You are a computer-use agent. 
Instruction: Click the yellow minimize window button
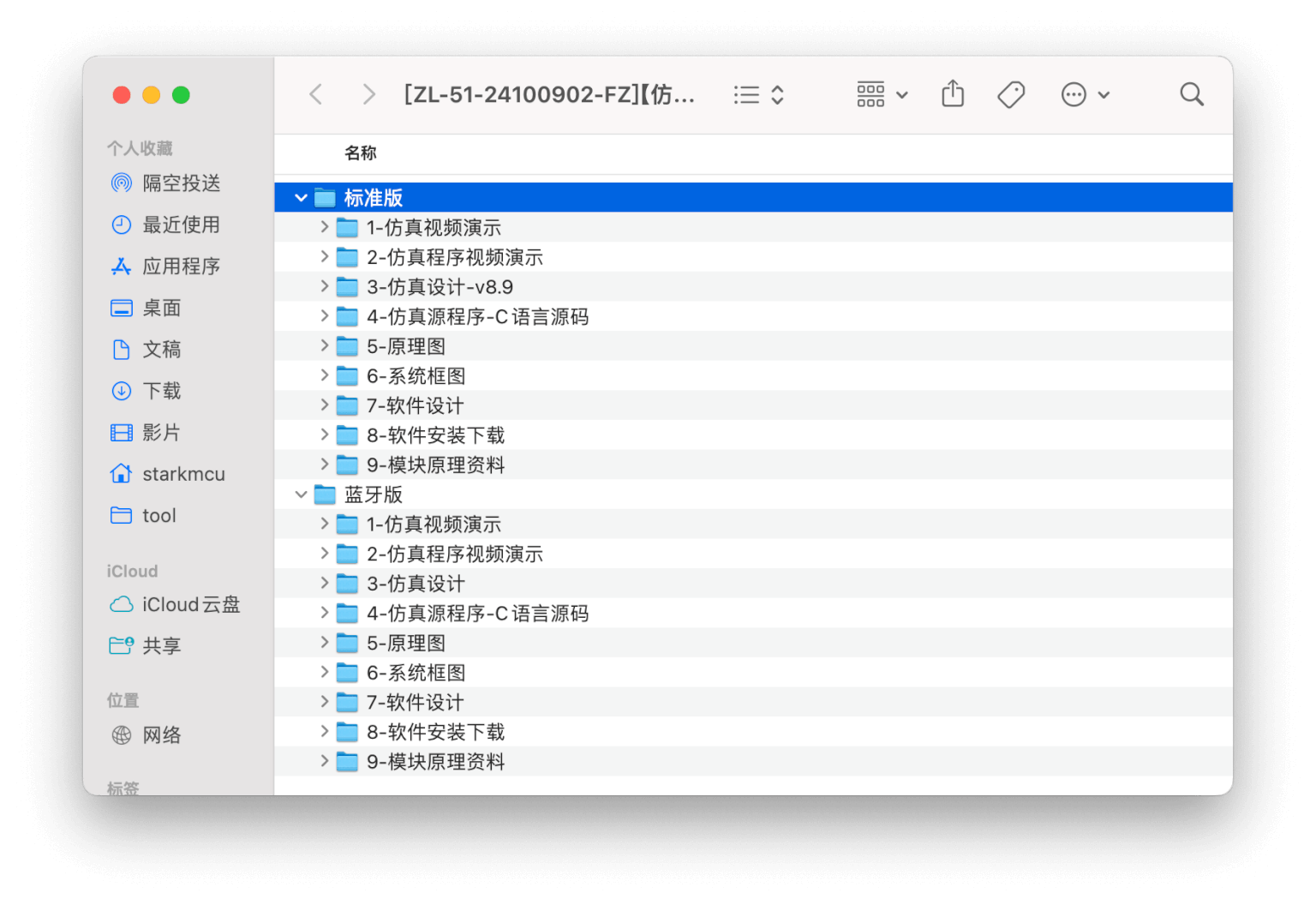tap(152, 95)
